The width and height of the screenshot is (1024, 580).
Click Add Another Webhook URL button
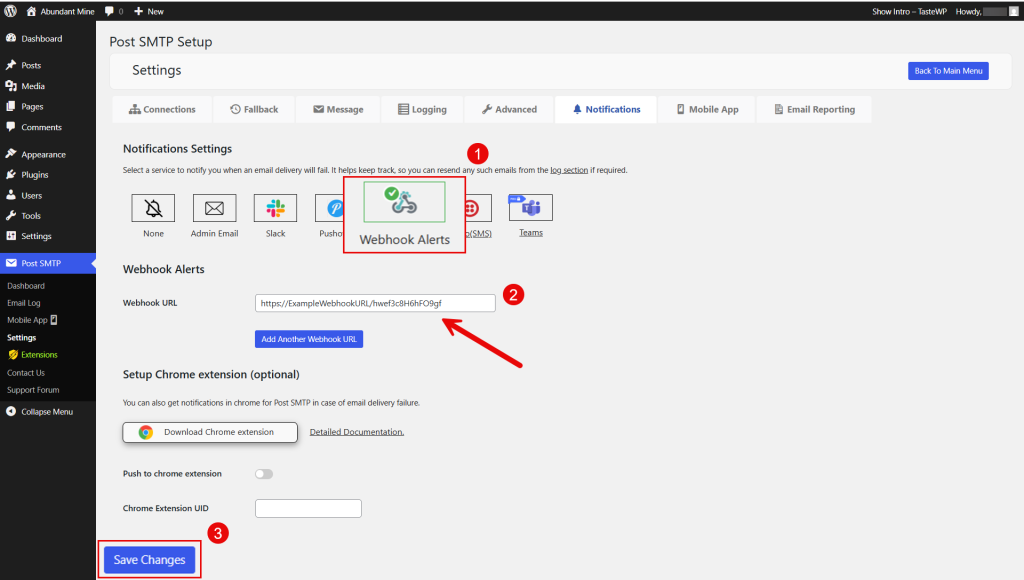[309, 339]
